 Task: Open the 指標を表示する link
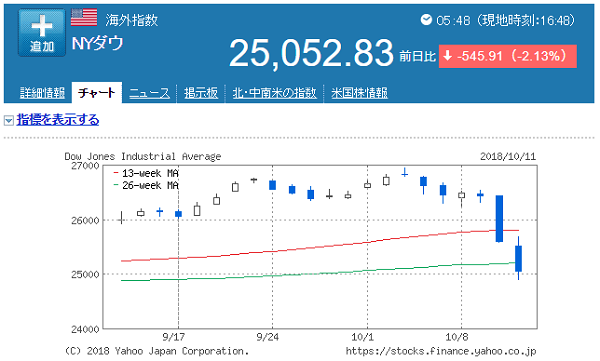[58, 120]
